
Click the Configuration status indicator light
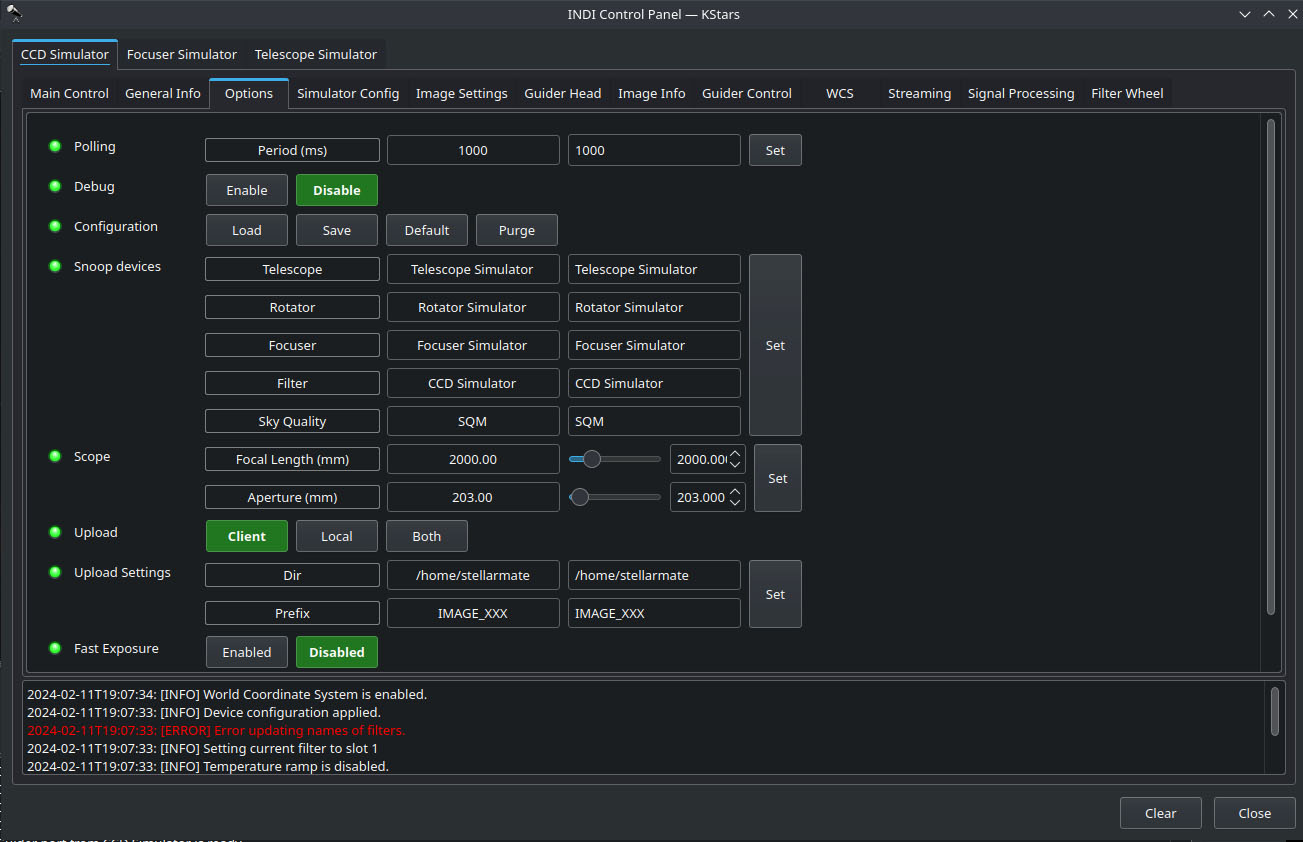point(55,227)
